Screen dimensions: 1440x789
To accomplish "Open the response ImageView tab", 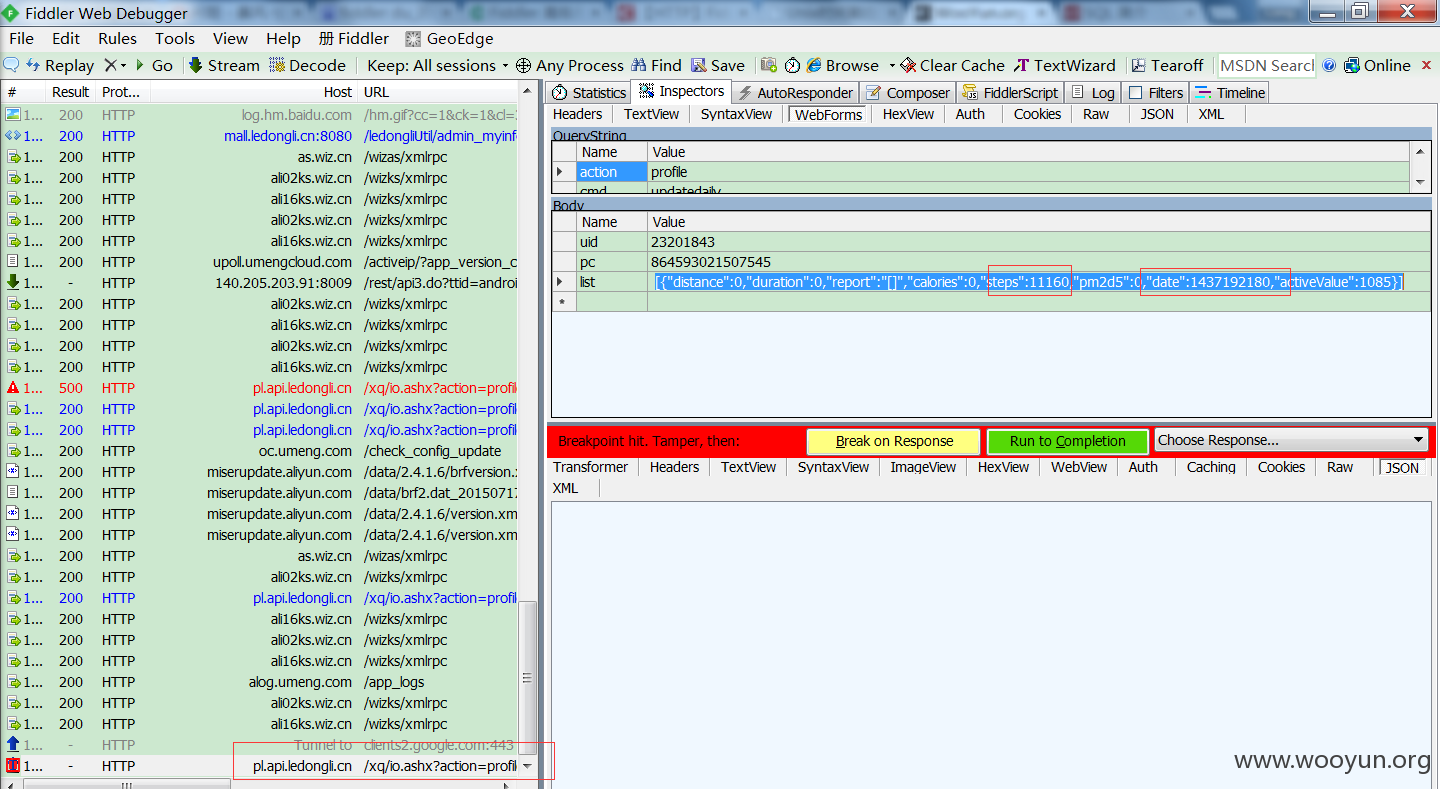I will [x=924, y=467].
